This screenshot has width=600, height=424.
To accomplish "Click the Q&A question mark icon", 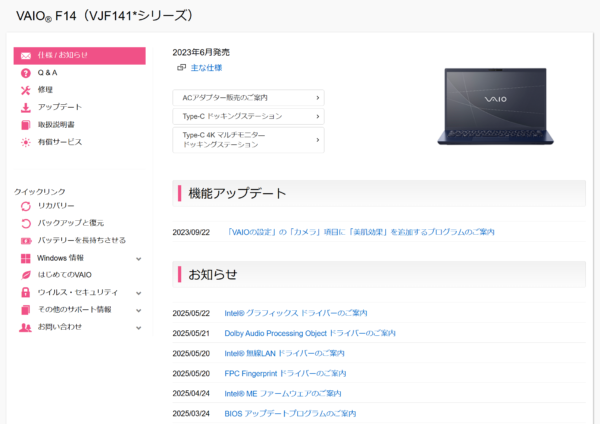I will click(x=26, y=73).
